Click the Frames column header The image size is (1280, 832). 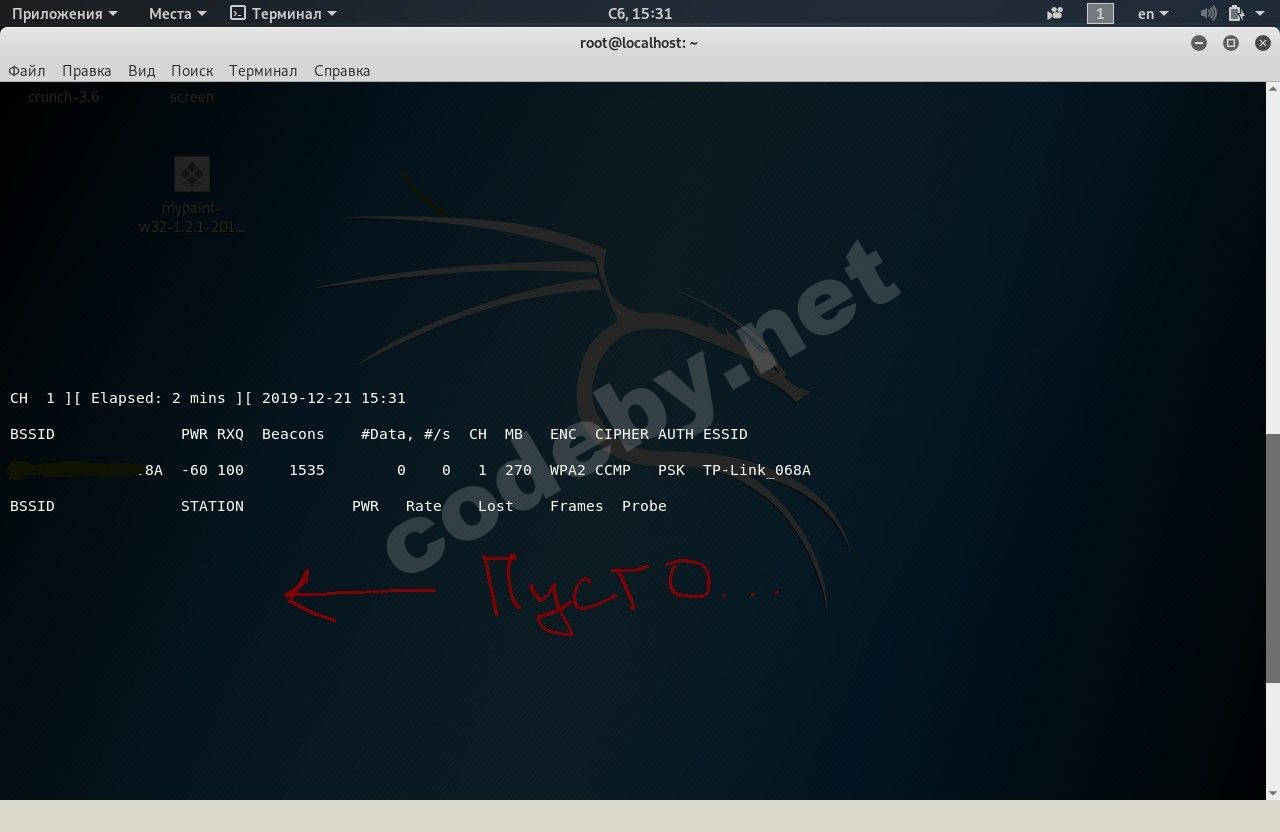[x=577, y=506]
